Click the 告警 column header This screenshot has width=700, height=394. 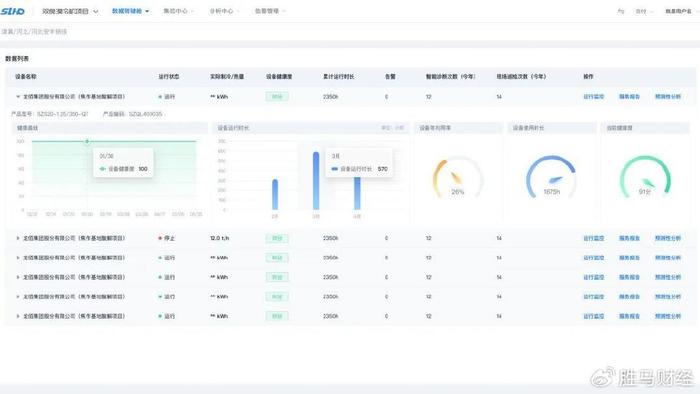[390, 77]
